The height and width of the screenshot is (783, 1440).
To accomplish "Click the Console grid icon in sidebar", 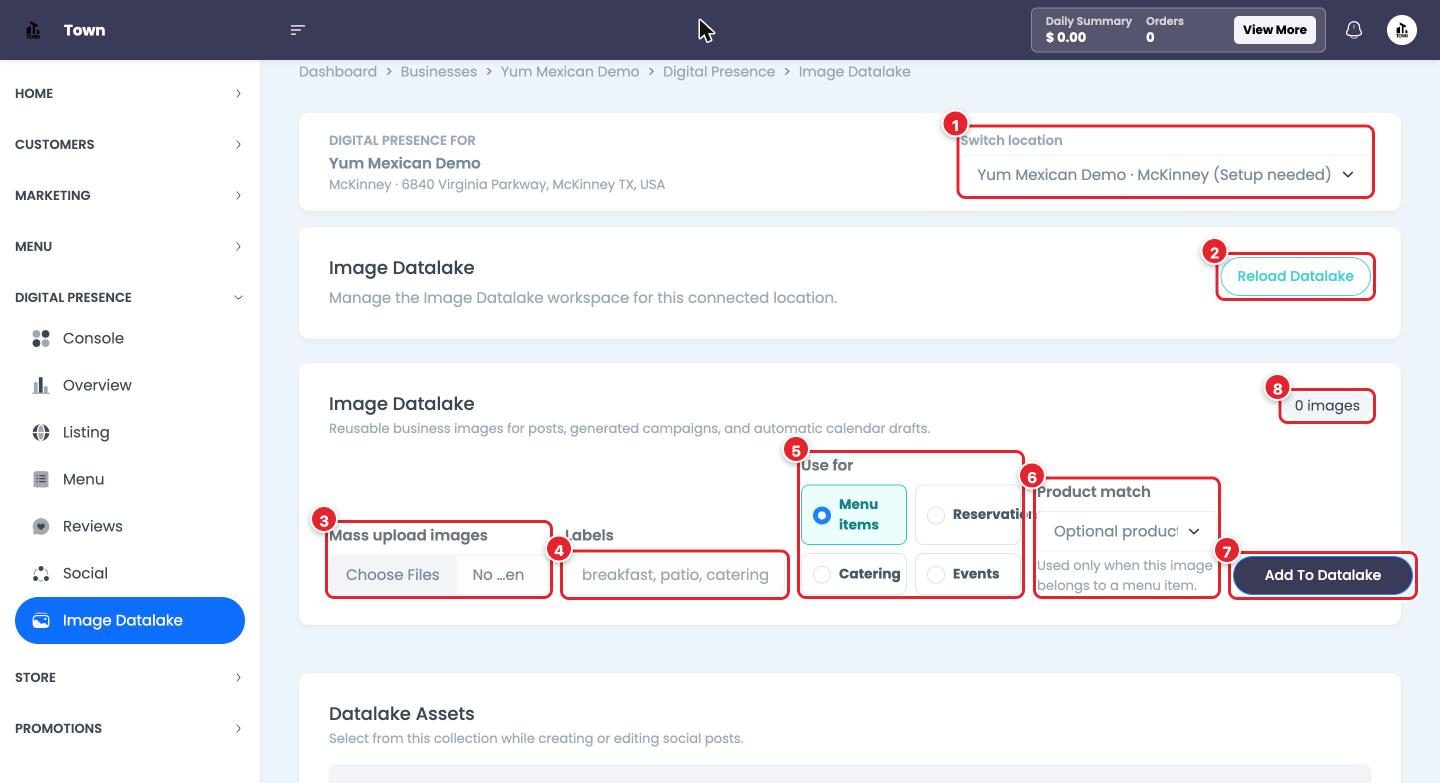I will [41, 339].
